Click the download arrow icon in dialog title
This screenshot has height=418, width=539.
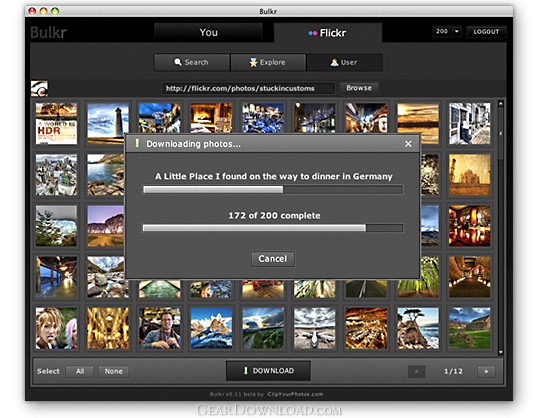137,143
